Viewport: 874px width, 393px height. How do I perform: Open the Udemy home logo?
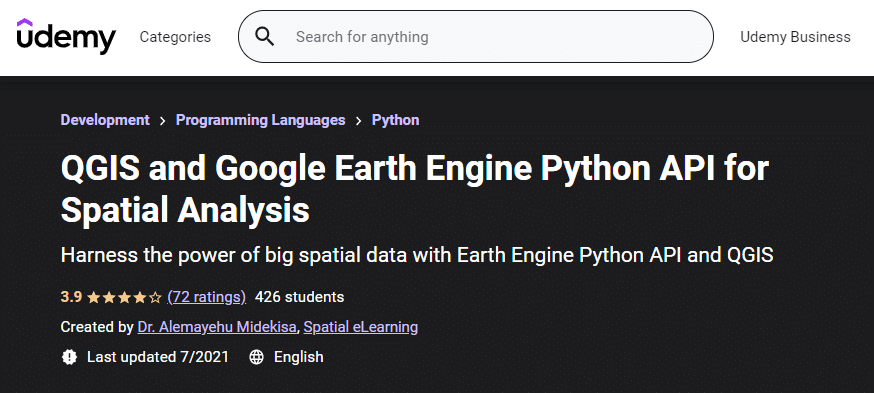[66, 36]
